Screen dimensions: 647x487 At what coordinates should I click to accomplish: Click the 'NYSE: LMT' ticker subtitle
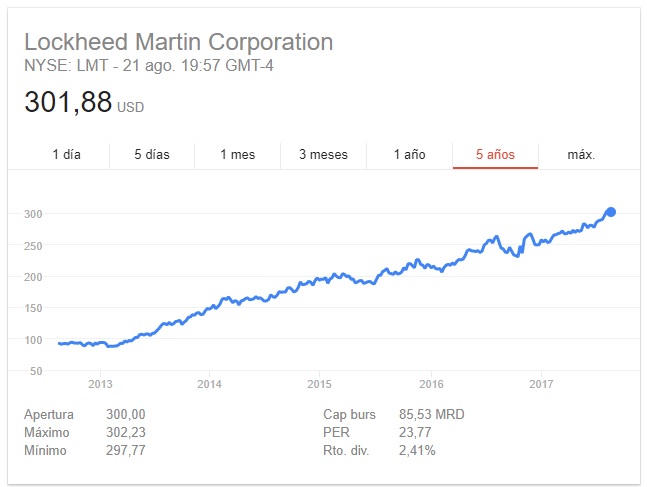coord(61,66)
